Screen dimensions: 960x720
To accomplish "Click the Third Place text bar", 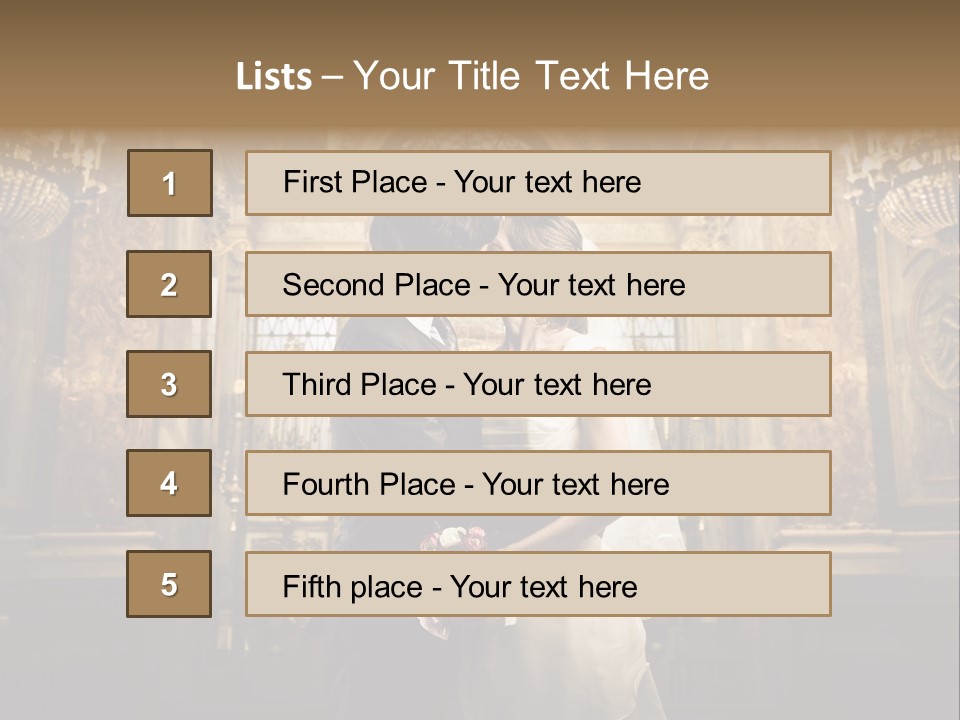I will point(538,384).
